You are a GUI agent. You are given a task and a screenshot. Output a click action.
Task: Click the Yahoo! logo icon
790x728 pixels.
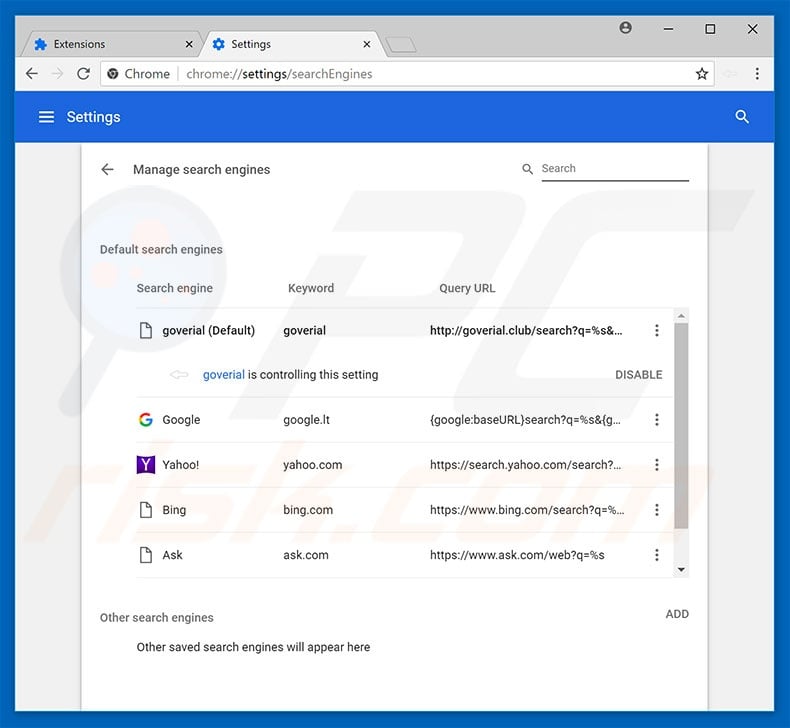[146, 465]
